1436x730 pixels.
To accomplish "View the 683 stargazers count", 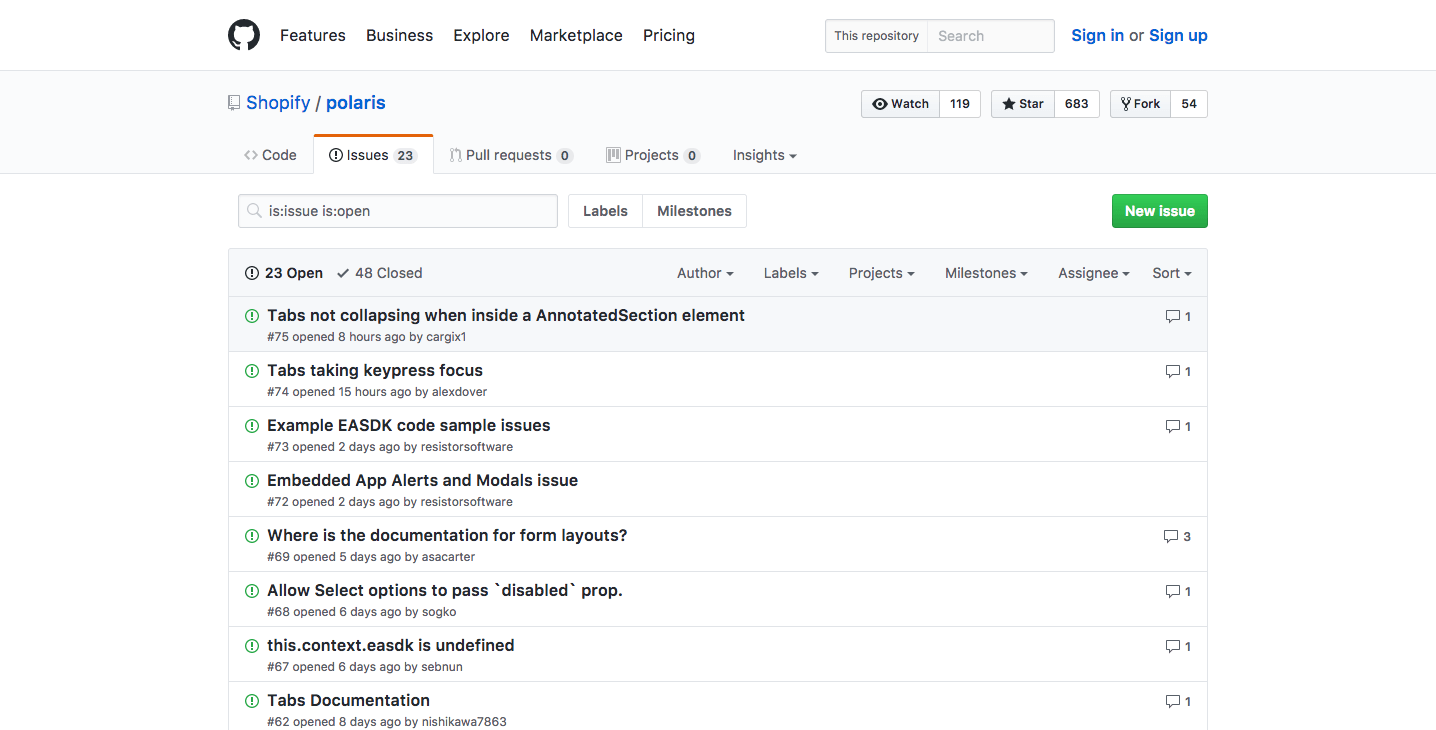I will 1077,104.
